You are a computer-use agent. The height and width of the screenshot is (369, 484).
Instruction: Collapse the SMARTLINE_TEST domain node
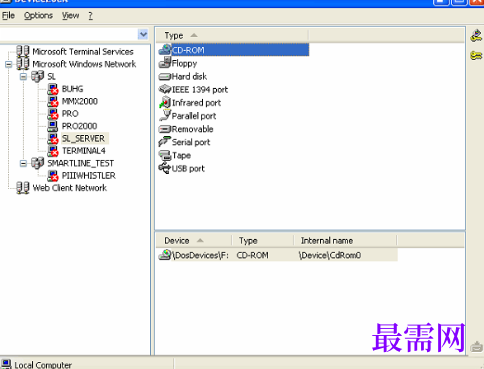[x=23, y=163]
